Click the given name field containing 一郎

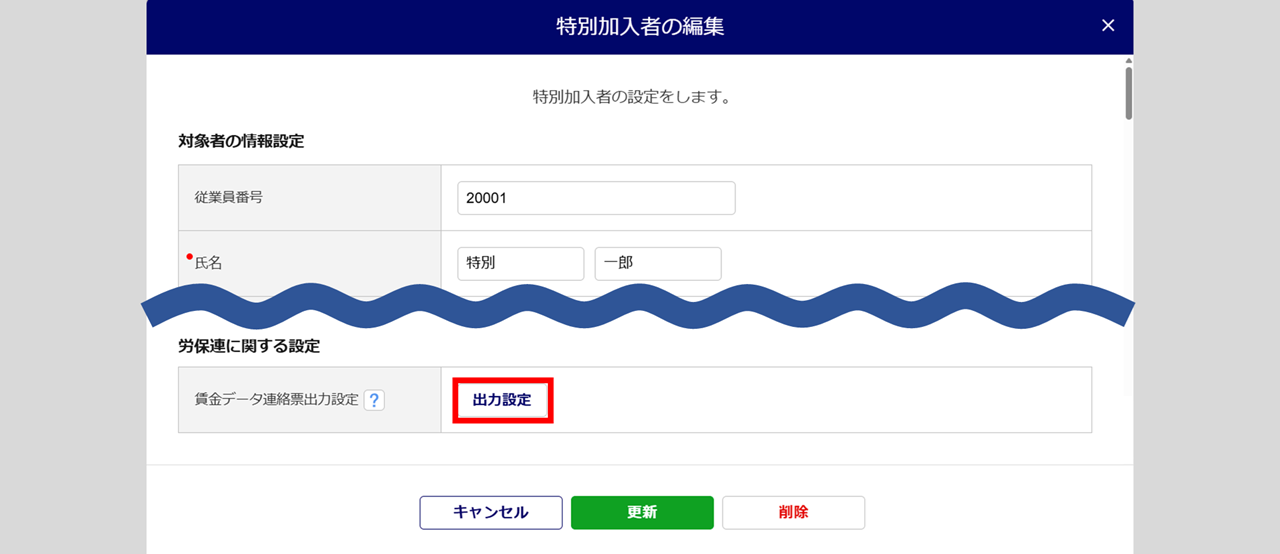pos(657,264)
